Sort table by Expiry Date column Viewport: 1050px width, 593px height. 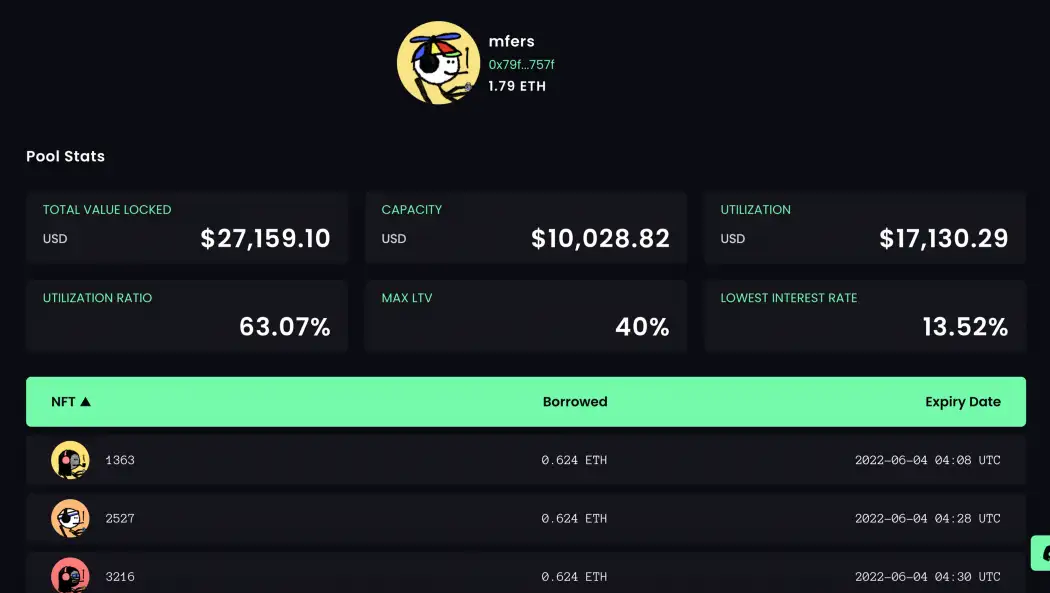click(962, 402)
